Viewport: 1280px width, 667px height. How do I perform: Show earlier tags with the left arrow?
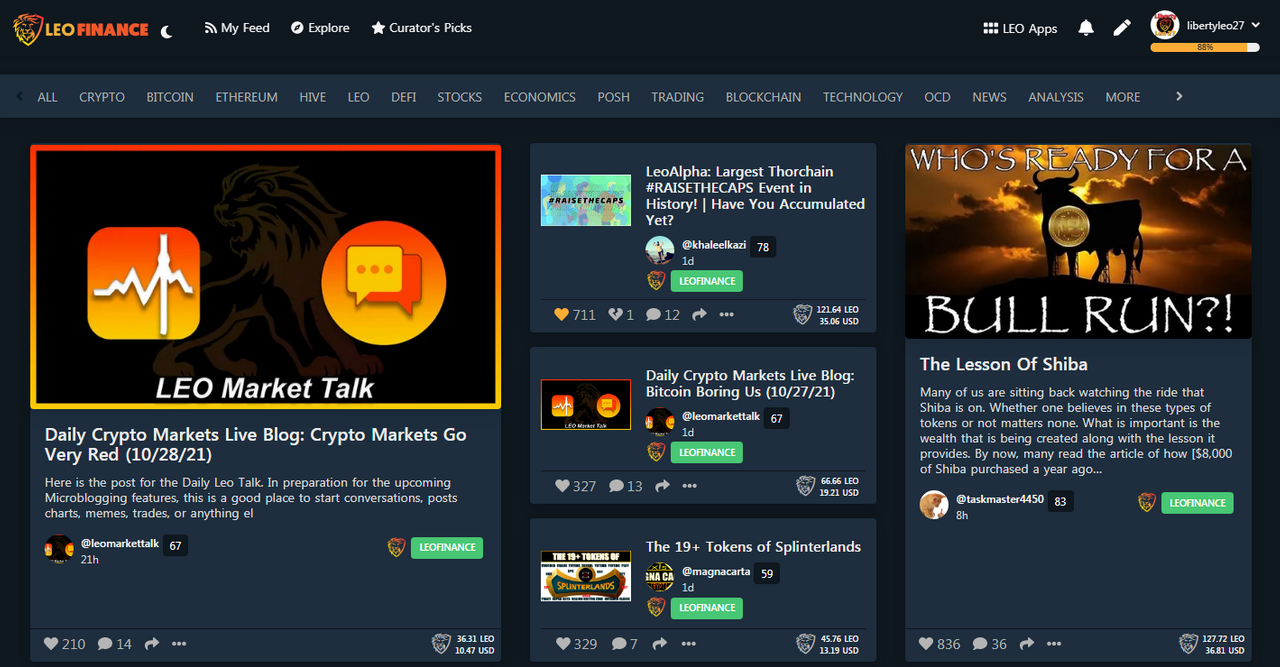(19, 96)
